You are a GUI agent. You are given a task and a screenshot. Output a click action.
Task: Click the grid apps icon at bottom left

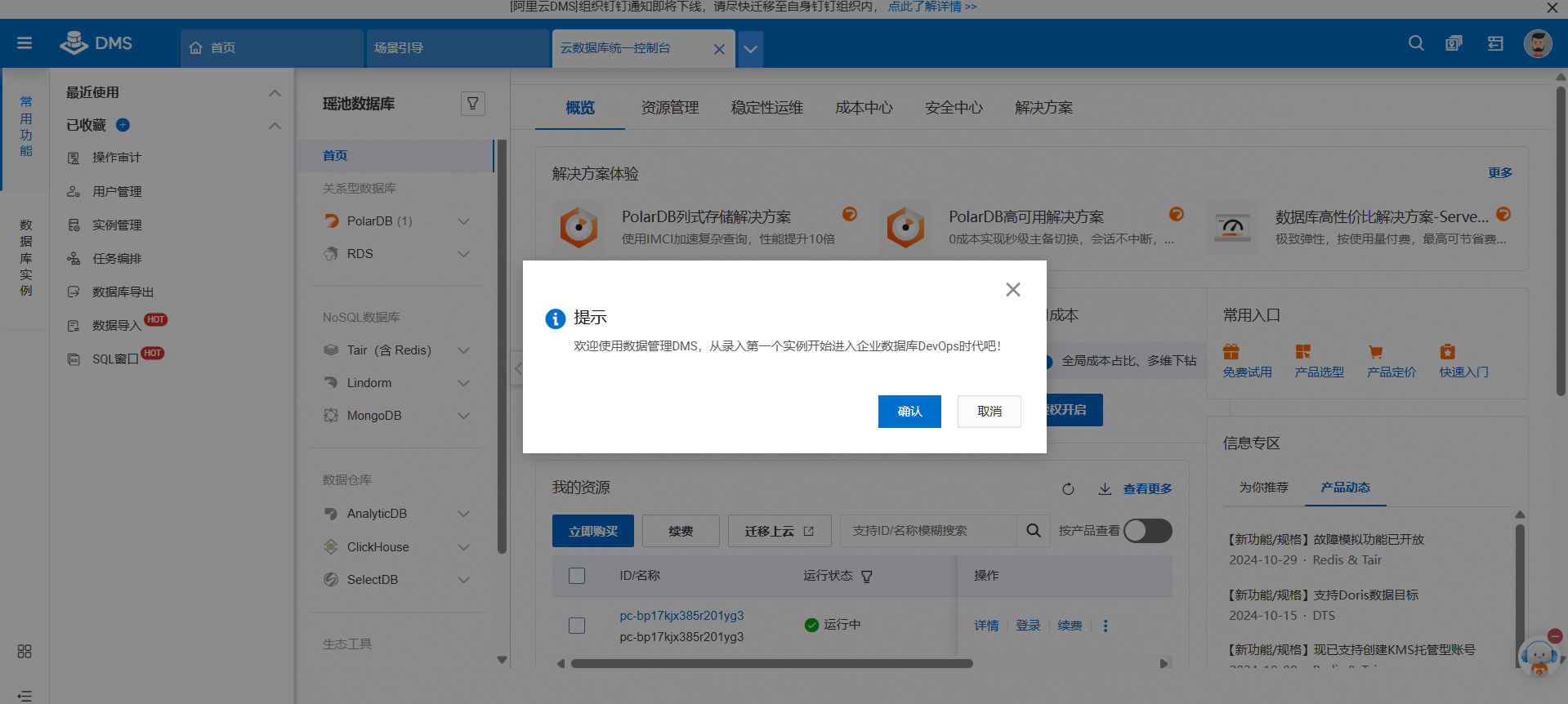25,651
